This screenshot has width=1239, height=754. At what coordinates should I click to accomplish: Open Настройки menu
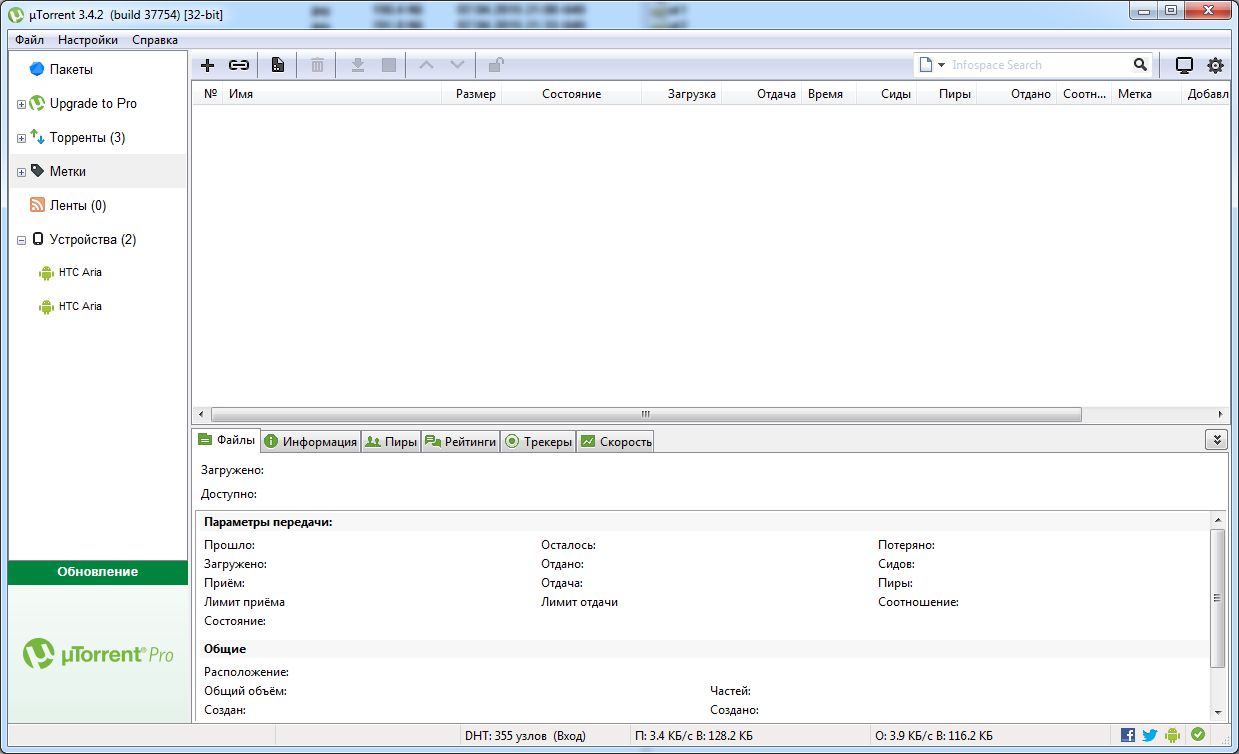coord(88,40)
